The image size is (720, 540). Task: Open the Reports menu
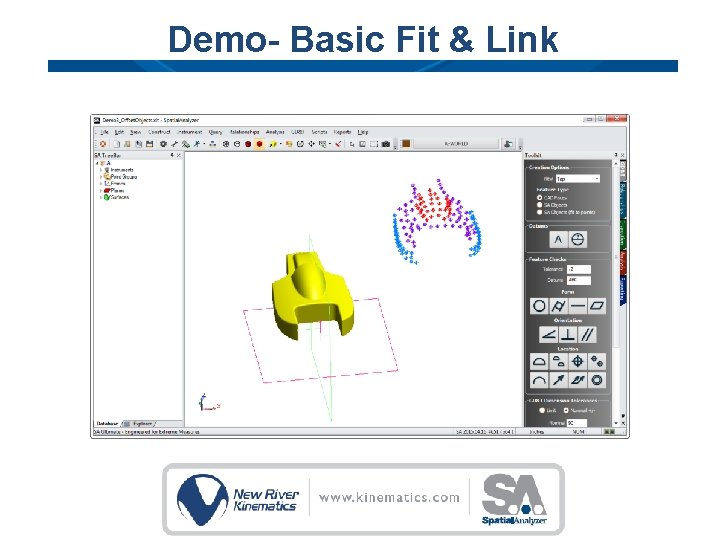click(x=342, y=132)
